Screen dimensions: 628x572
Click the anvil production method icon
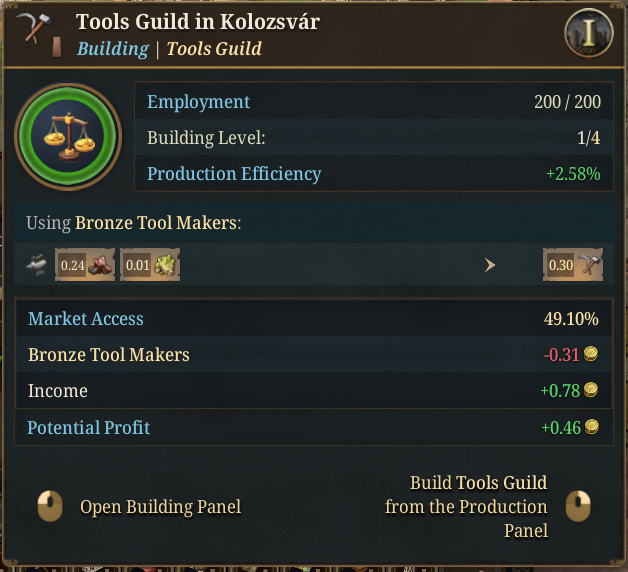click(36, 265)
